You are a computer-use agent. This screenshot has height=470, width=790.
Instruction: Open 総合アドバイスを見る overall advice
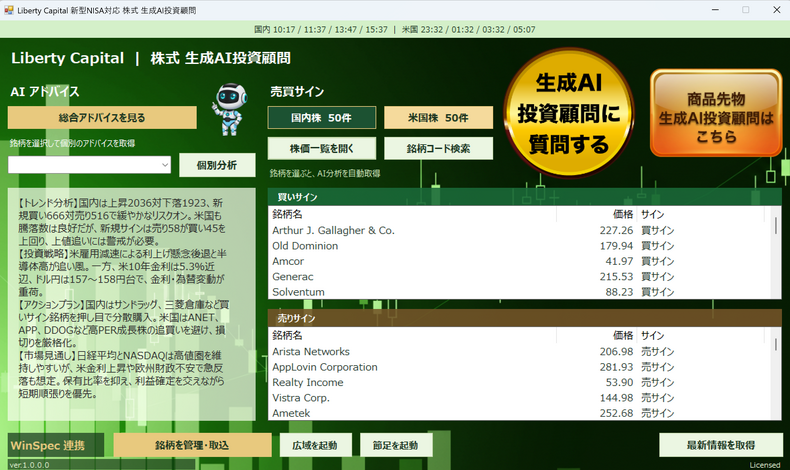pos(102,117)
